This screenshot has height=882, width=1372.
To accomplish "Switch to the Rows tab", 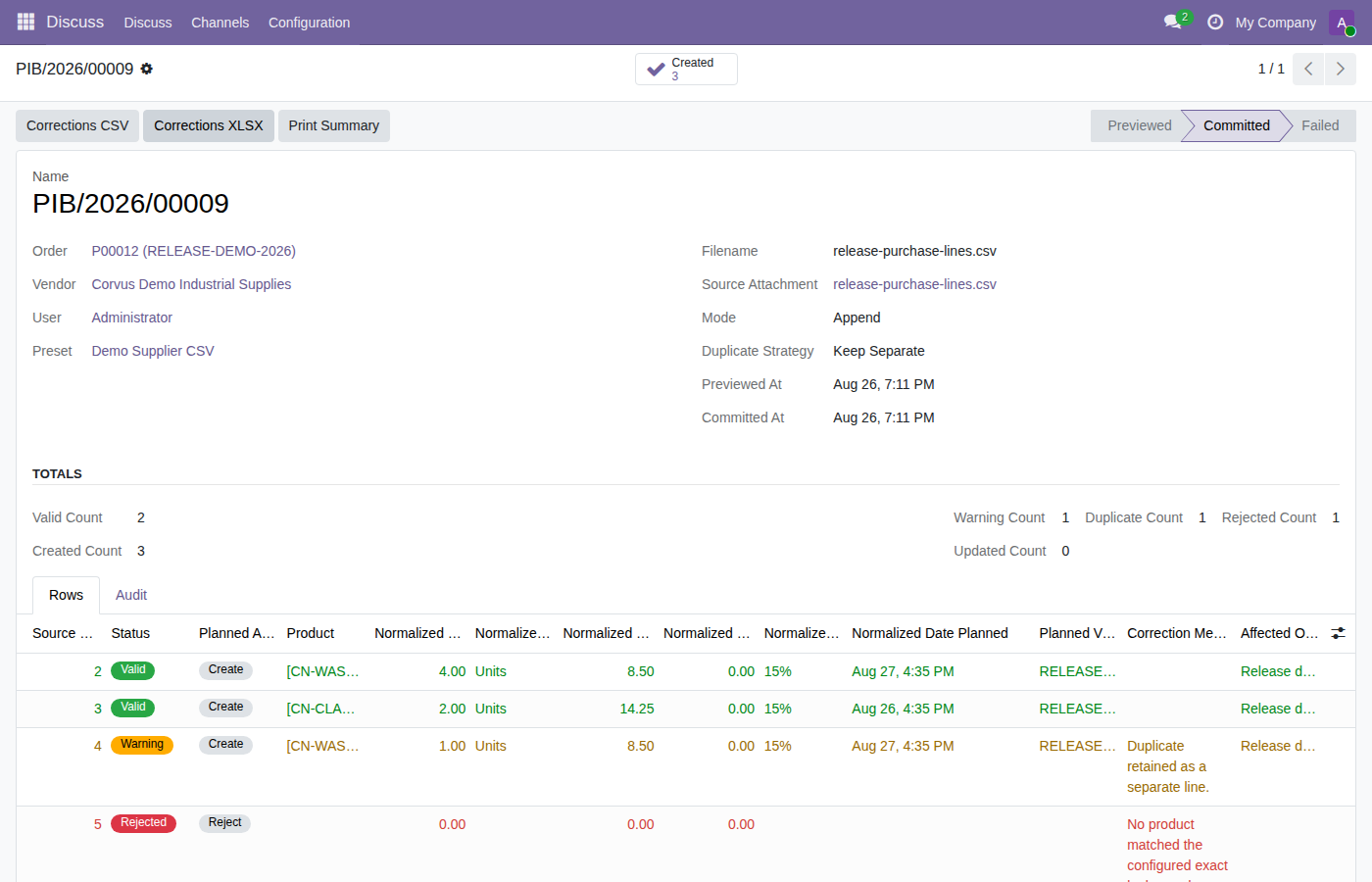I will [x=66, y=595].
